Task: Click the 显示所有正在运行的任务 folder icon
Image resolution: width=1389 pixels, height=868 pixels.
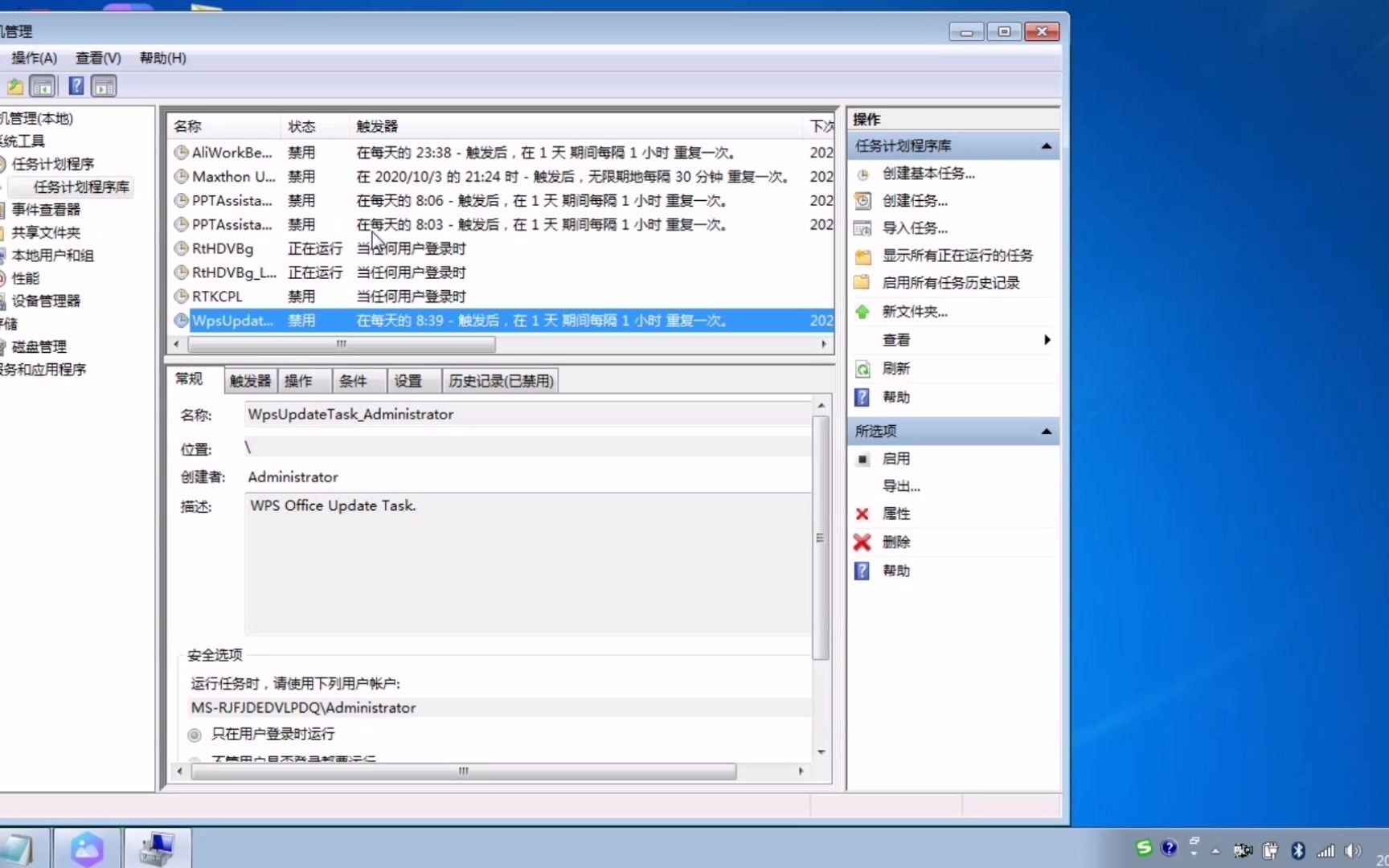Action: (x=862, y=256)
